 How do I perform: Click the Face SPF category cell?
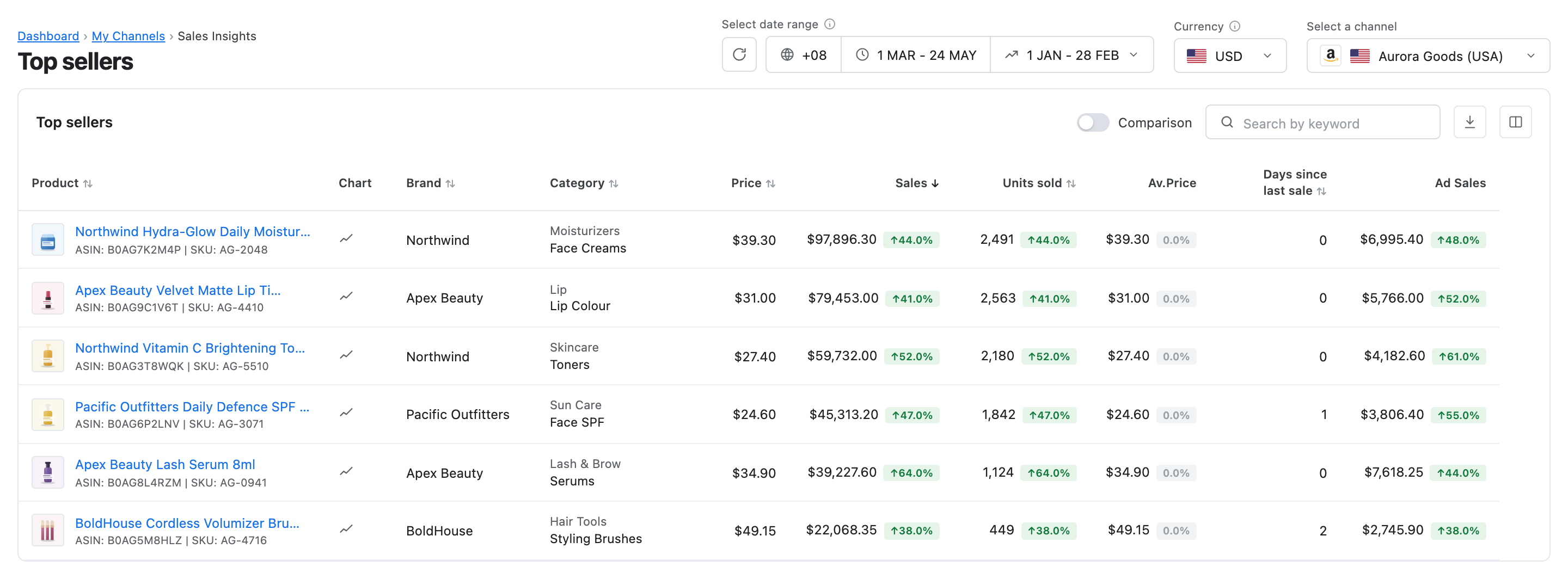pos(577,422)
